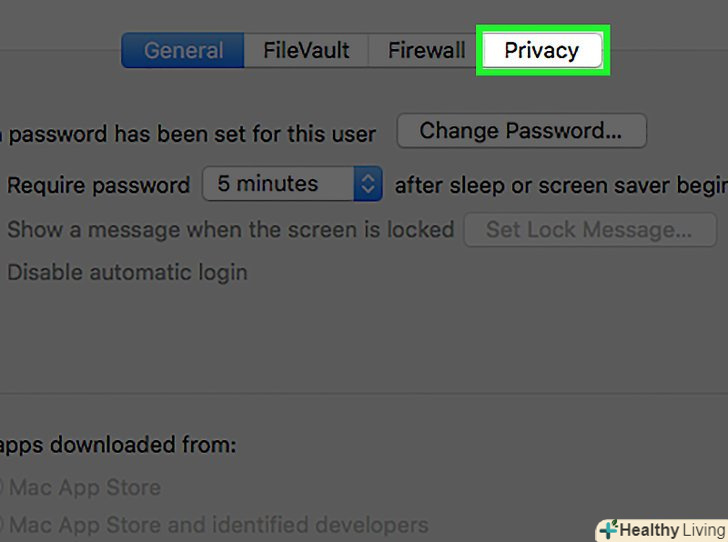
Task: Click the horizontal divider line above app downloads
Action: point(360,394)
